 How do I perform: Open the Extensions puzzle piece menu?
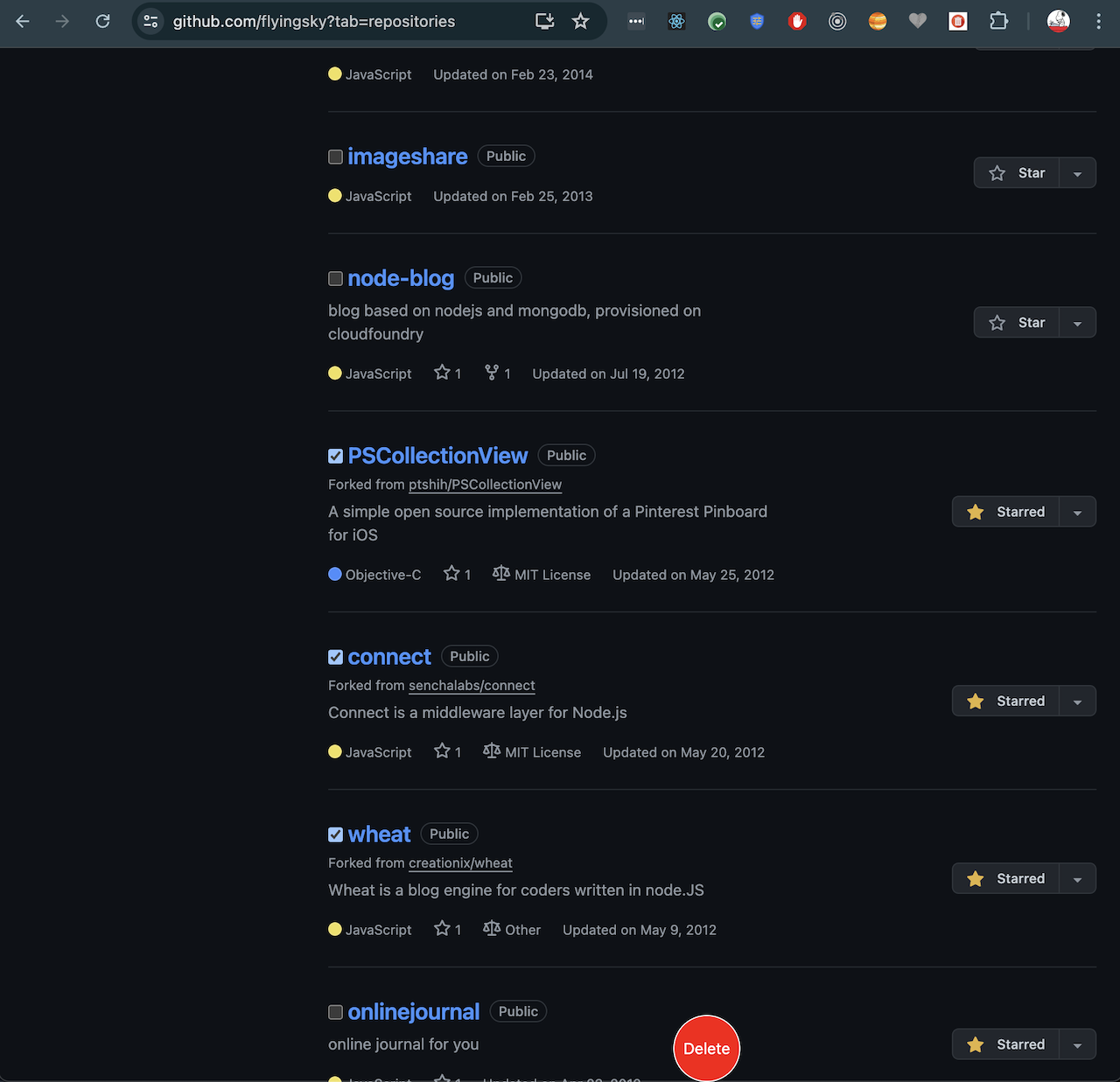998,21
